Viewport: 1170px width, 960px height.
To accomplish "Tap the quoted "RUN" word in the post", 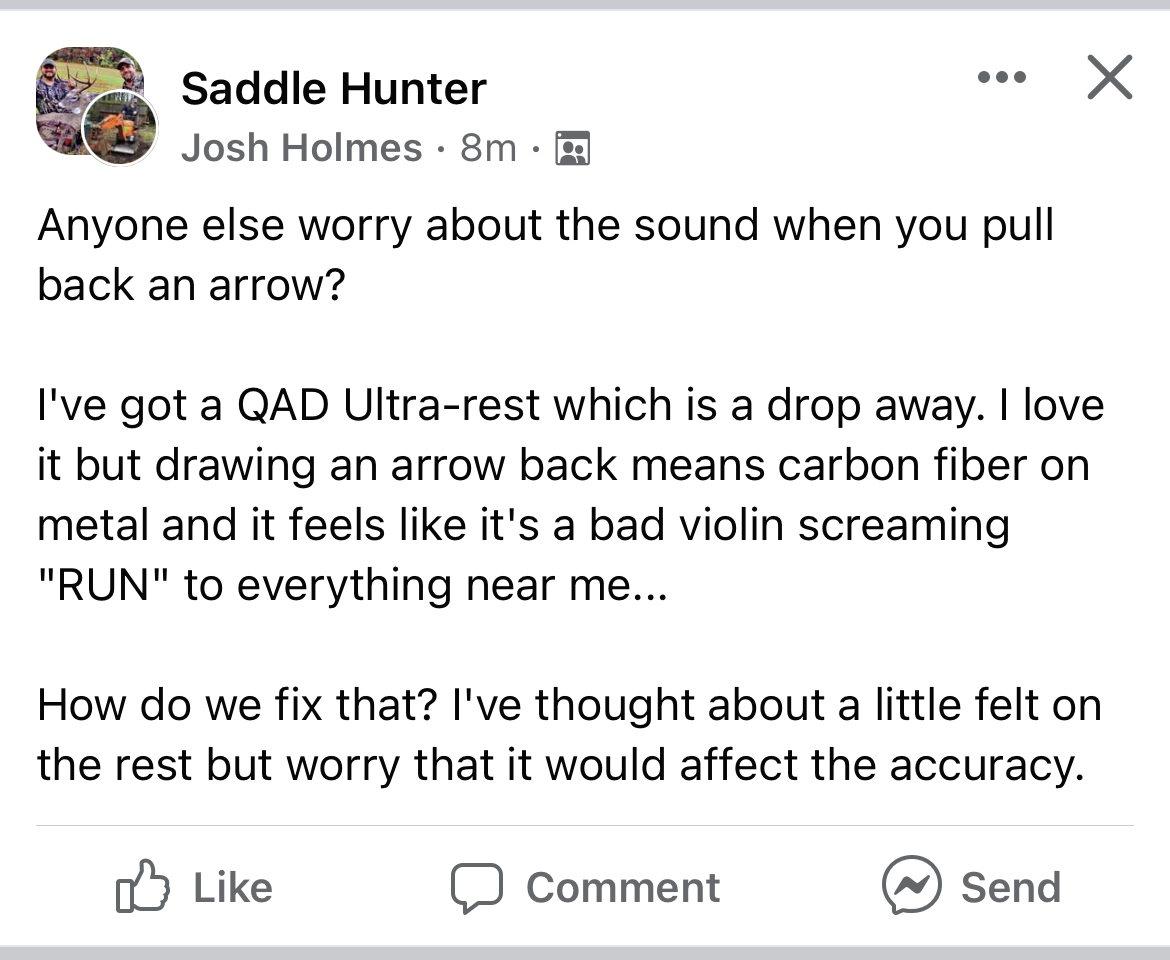I will (x=104, y=585).
